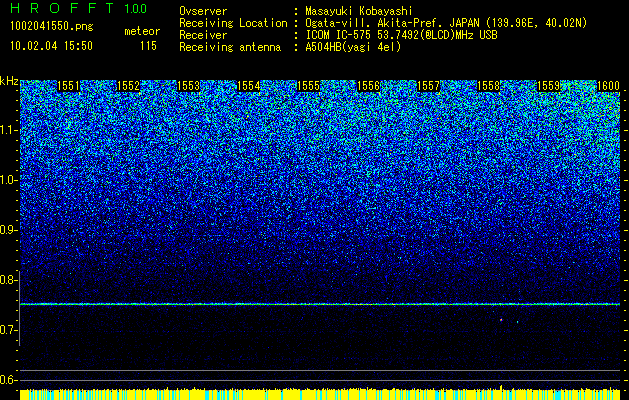
Task: Click the 1556 time marker
Action: [x=368, y=86]
